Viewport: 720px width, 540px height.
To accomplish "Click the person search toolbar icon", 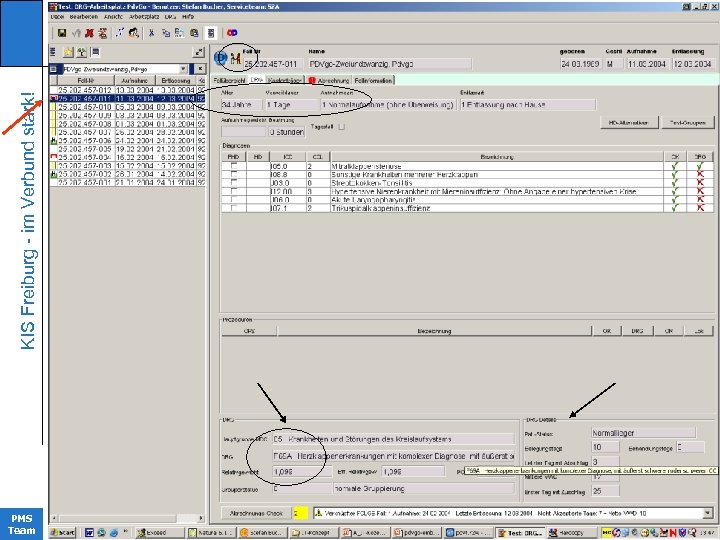I will click(134, 33).
